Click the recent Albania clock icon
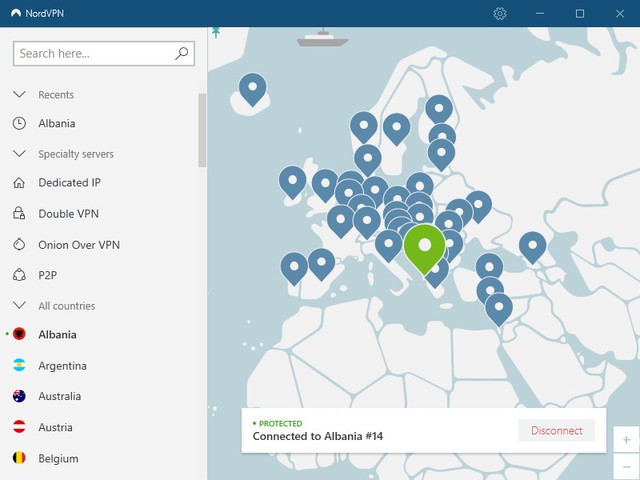This screenshot has height=480, width=640. click(19, 124)
